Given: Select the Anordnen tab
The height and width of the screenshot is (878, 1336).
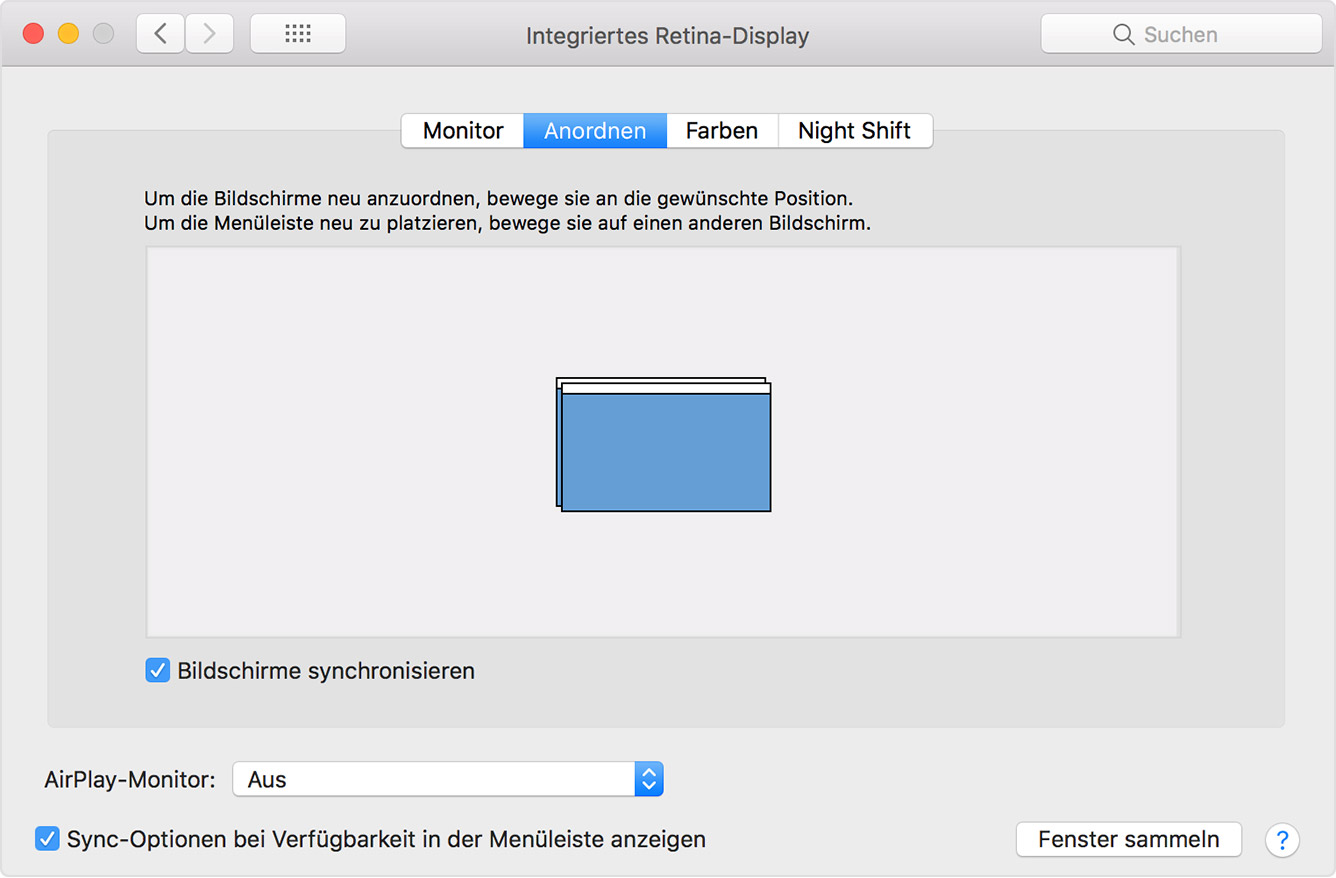Looking at the screenshot, I should click(595, 131).
